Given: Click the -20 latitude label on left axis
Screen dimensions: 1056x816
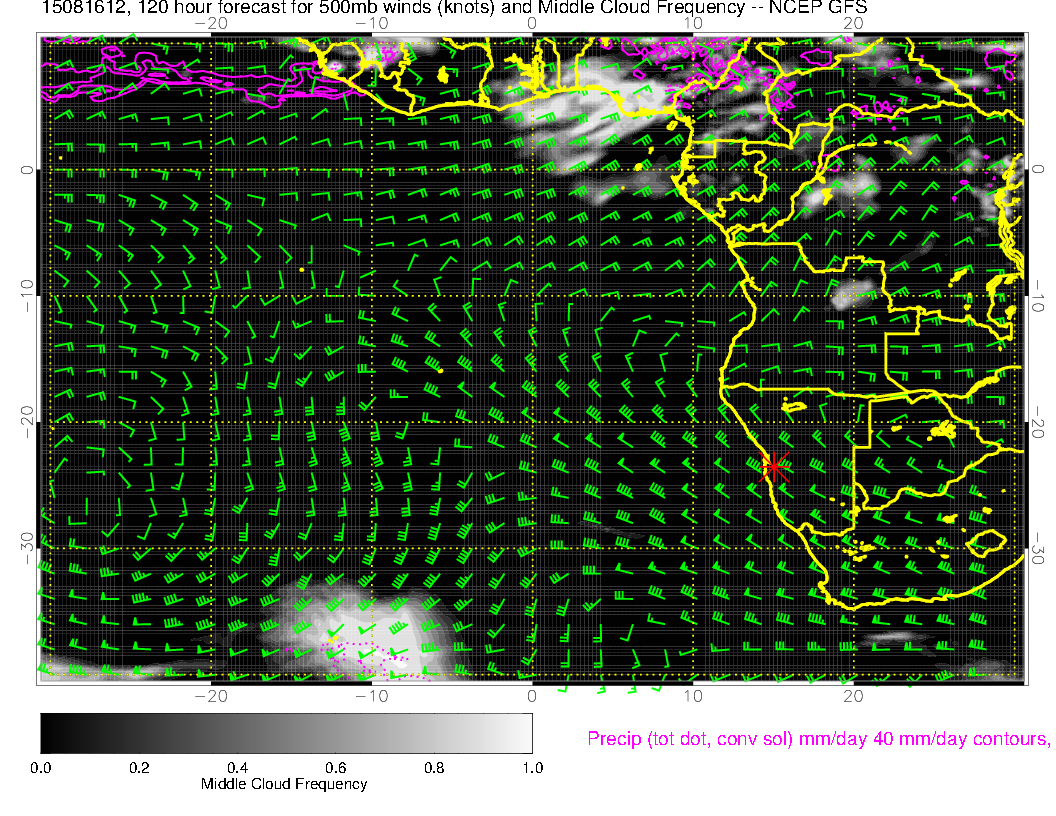Looking at the screenshot, I should click(x=27, y=421).
